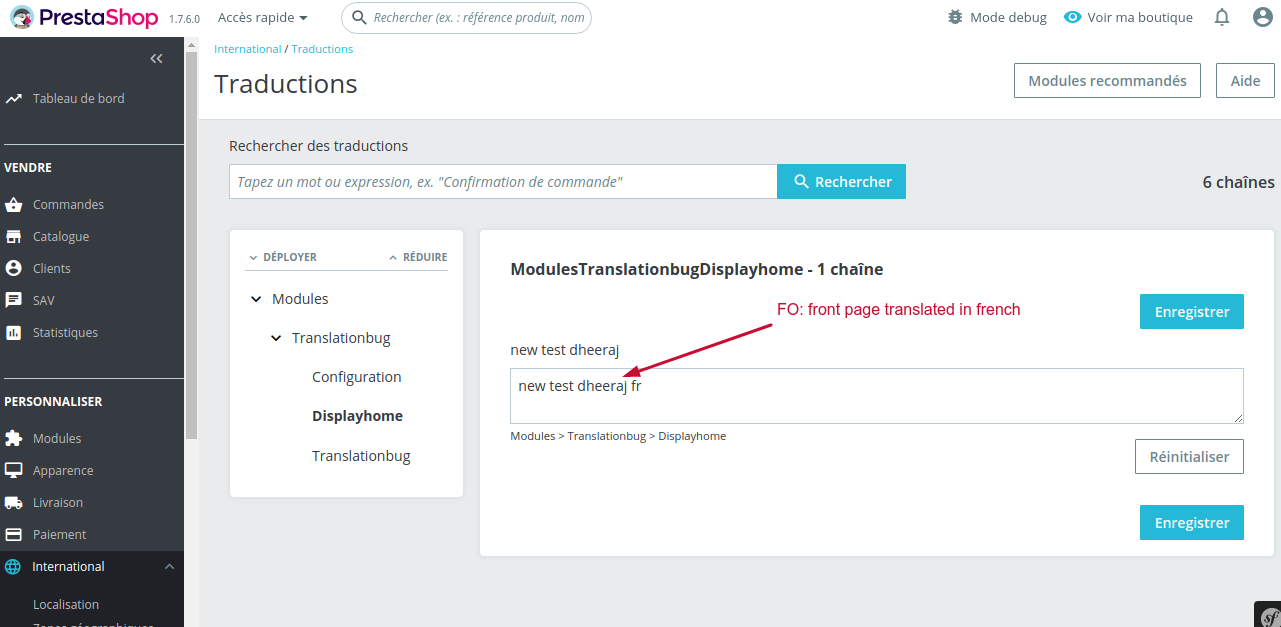This screenshot has width=1281, height=627.
Task: Collapse the sidebar with the double chevron
Action: point(156,58)
